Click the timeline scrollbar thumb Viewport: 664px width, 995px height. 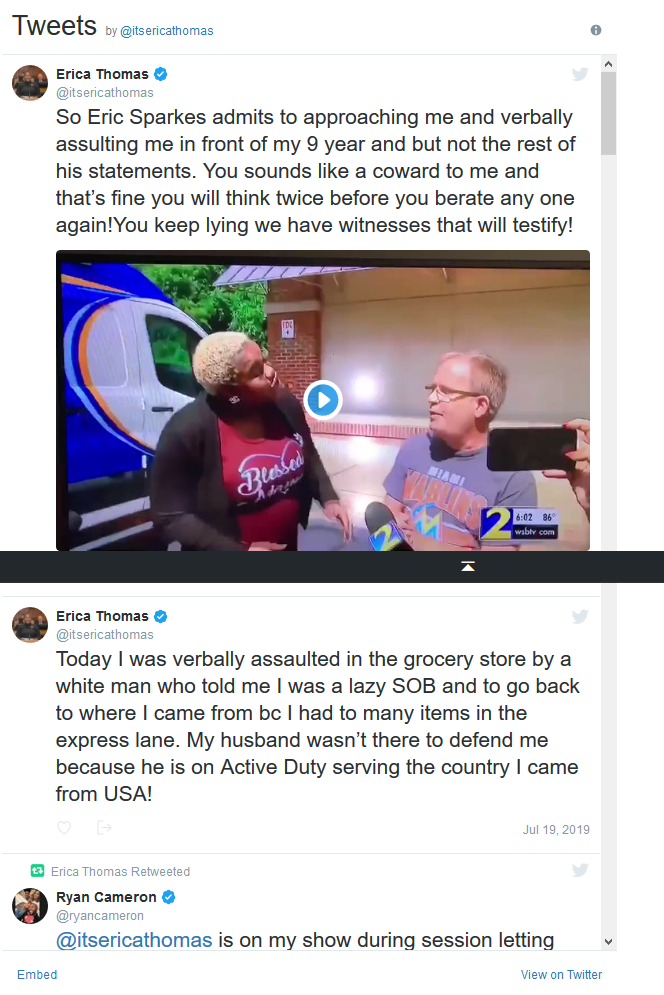(608, 113)
